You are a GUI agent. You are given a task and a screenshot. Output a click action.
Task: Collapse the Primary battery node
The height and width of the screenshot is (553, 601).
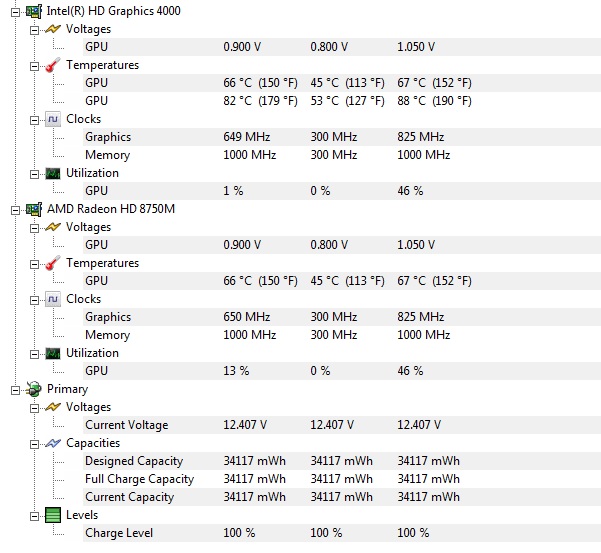(x=13, y=389)
